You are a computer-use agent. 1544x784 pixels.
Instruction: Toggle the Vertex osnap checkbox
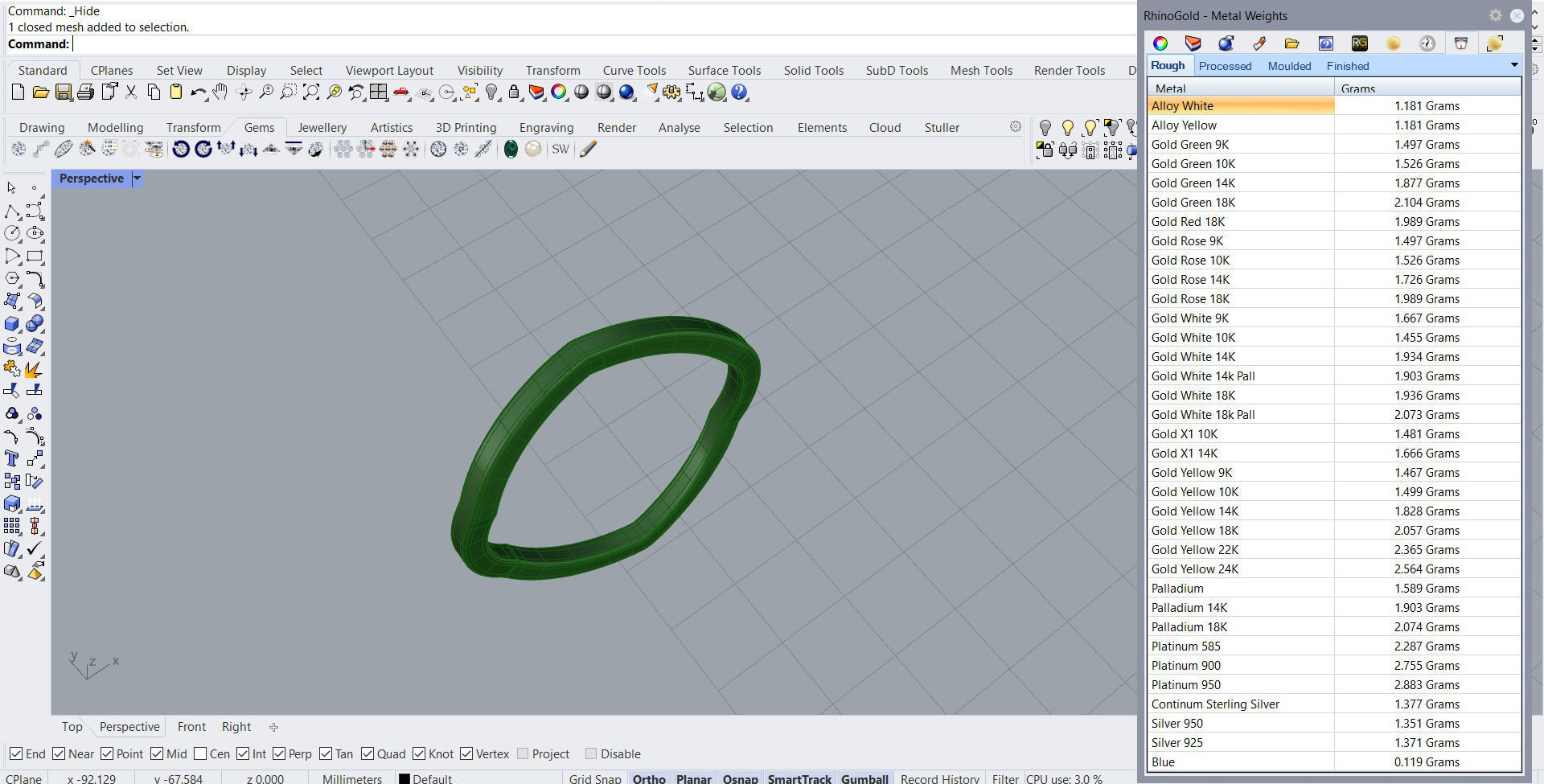pyautogui.click(x=466, y=753)
